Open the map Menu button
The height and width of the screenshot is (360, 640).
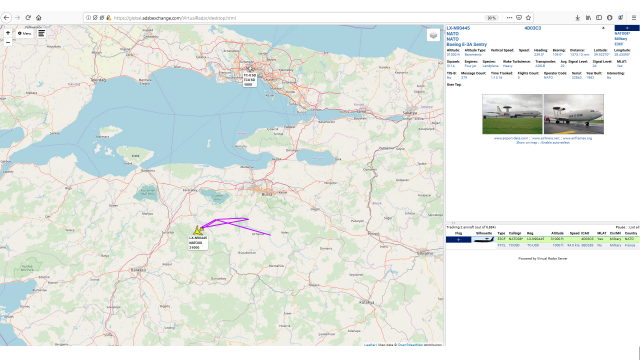click(x=24, y=33)
